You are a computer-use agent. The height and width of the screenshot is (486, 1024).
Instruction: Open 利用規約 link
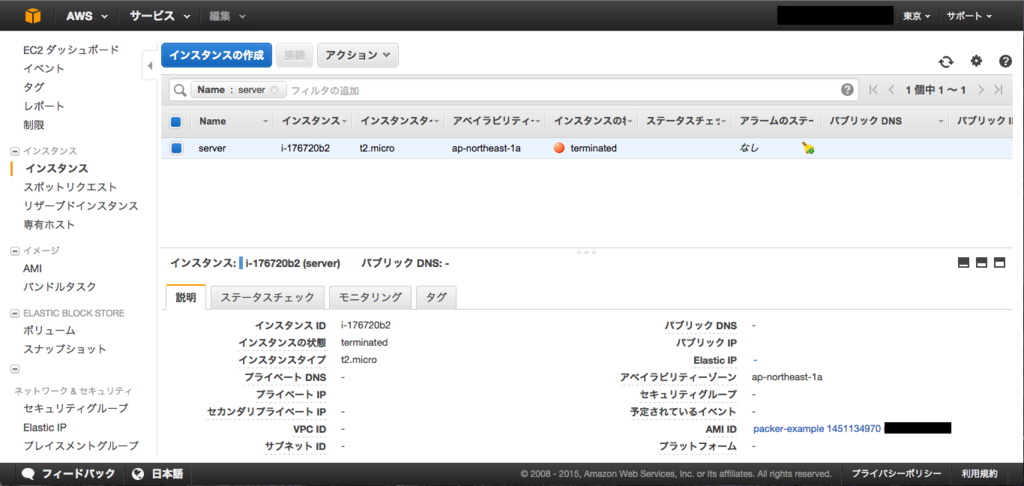pyautogui.click(x=980, y=474)
